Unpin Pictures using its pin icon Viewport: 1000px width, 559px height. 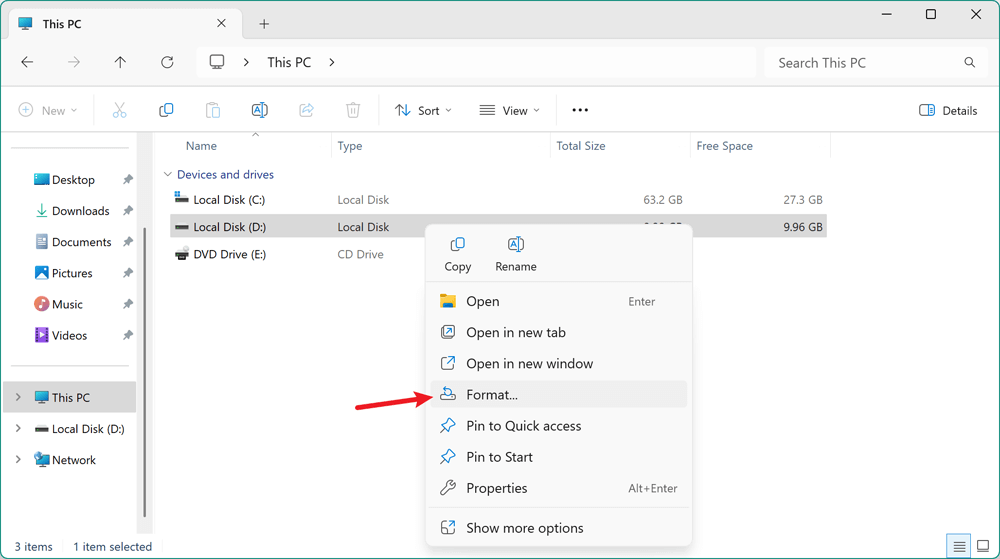tap(128, 273)
